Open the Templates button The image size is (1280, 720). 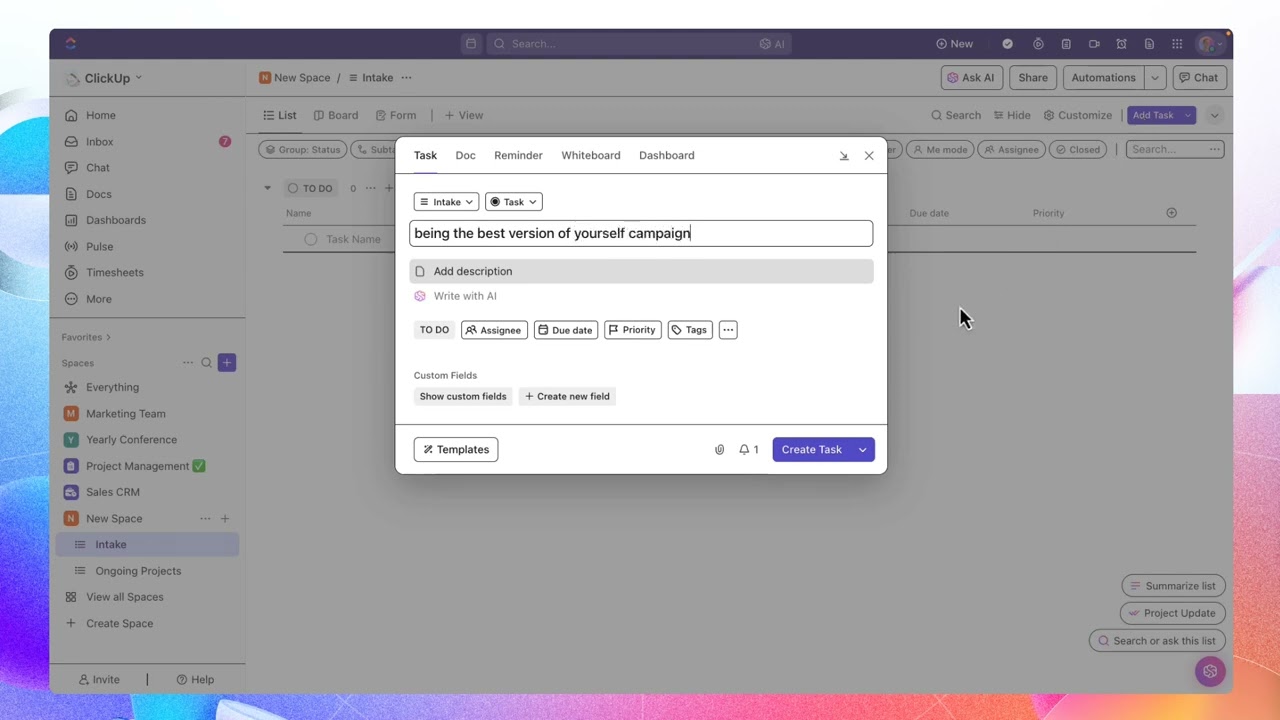click(x=456, y=450)
